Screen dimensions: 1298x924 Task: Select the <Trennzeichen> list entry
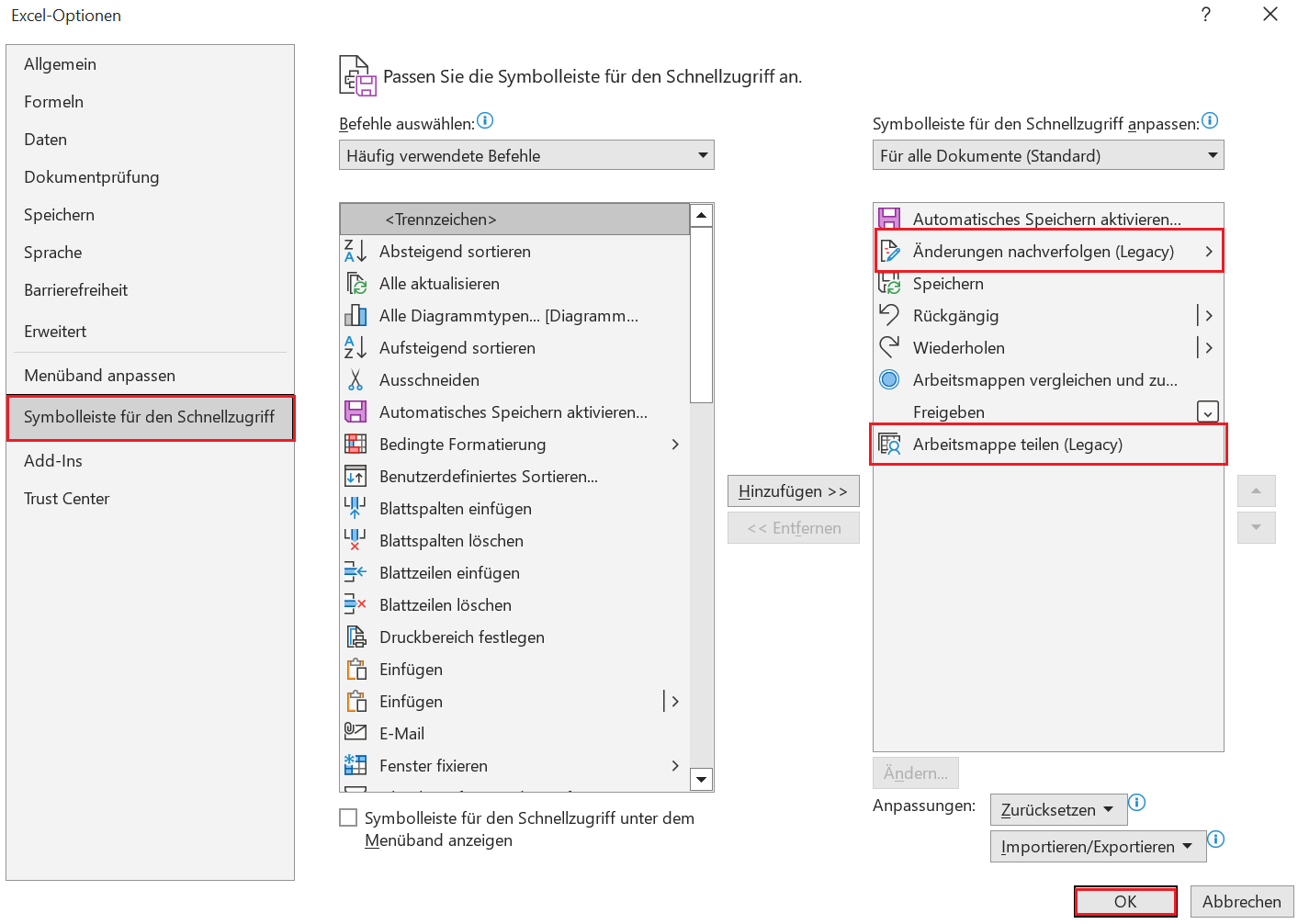[x=514, y=219]
